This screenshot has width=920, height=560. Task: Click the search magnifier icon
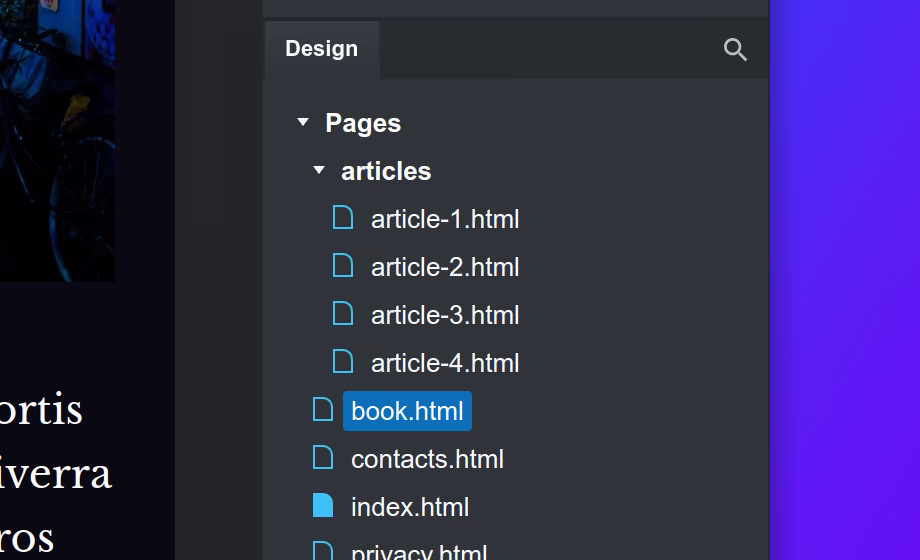(x=735, y=50)
